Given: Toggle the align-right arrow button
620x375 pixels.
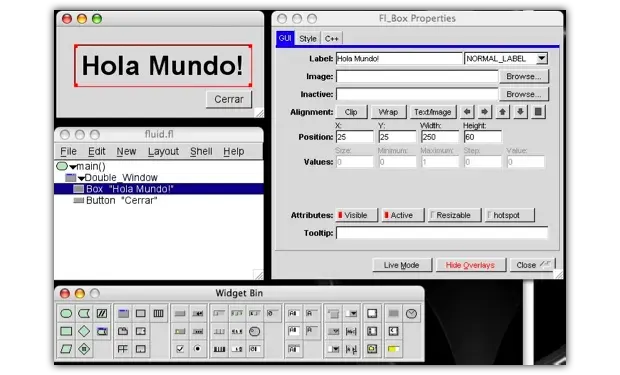Looking at the screenshot, I should click(x=484, y=112).
